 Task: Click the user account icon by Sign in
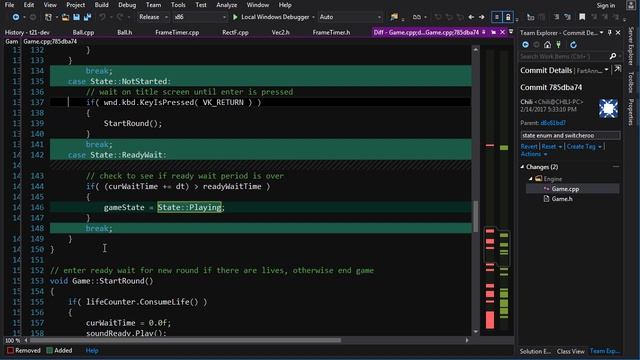[x=631, y=5]
